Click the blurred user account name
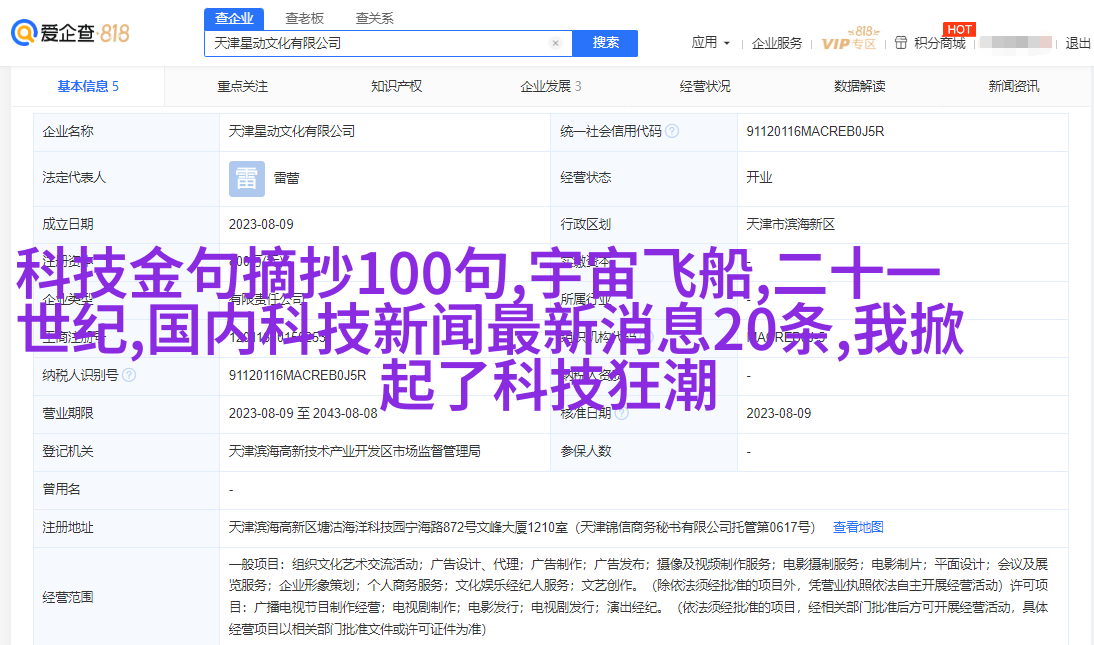The image size is (1094, 645). coord(1015,43)
